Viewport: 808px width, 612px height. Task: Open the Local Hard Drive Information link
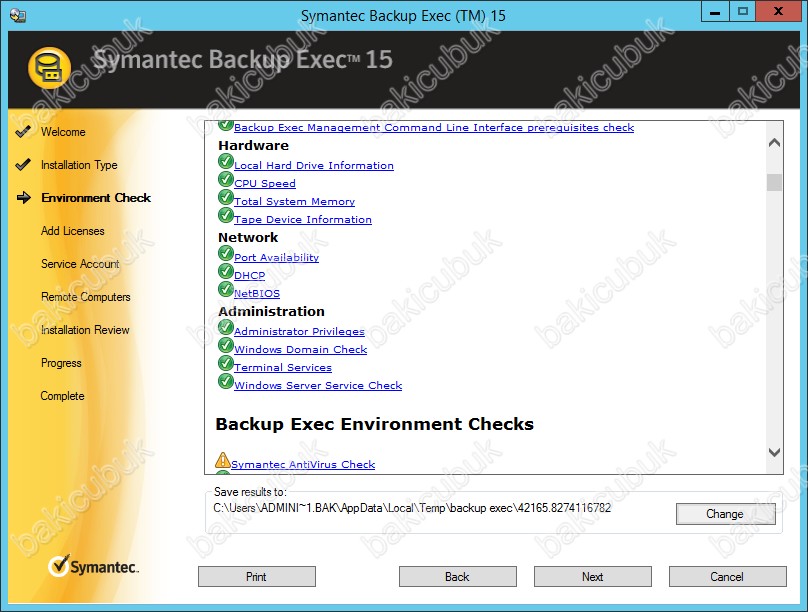314,165
